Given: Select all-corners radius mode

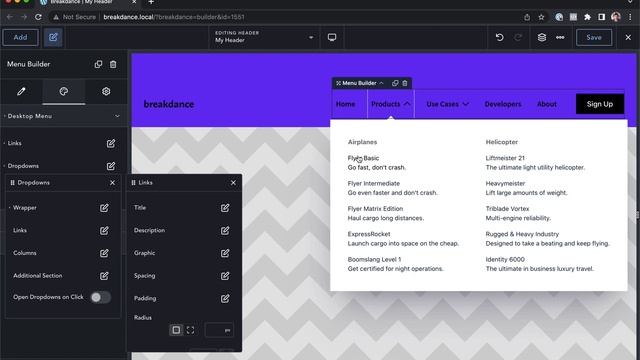Looking at the screenshot, I should point(176,330).
